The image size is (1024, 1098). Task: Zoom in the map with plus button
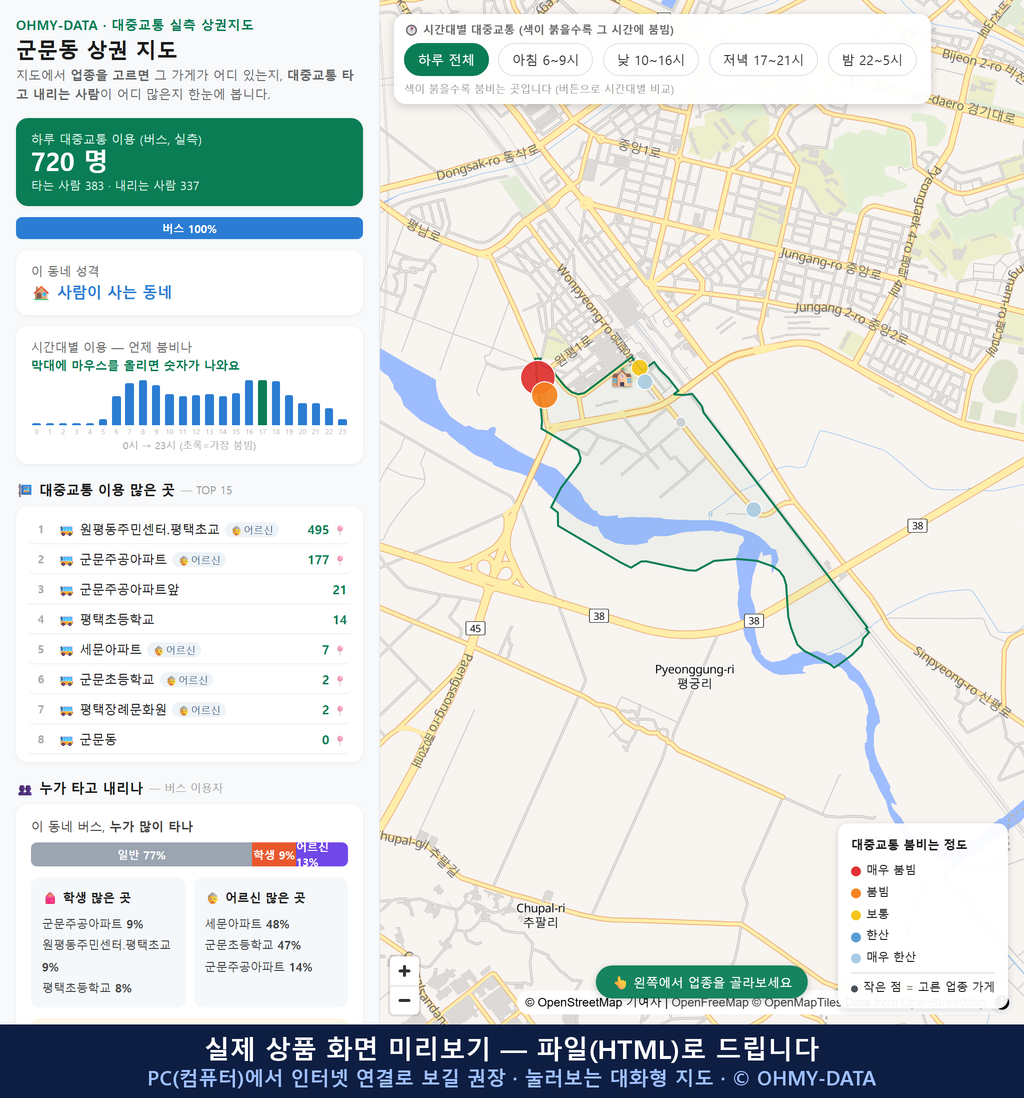404,971
